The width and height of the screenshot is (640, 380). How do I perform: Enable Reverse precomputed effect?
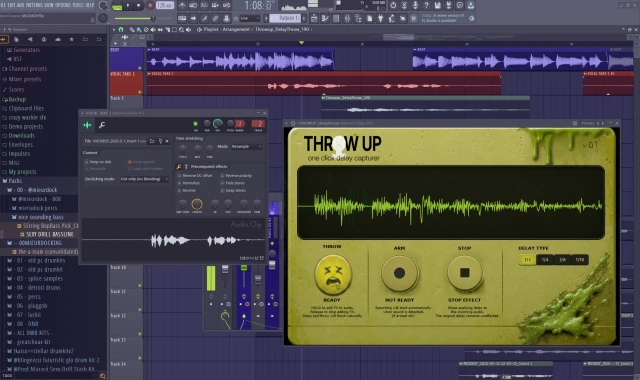point(187,190)
